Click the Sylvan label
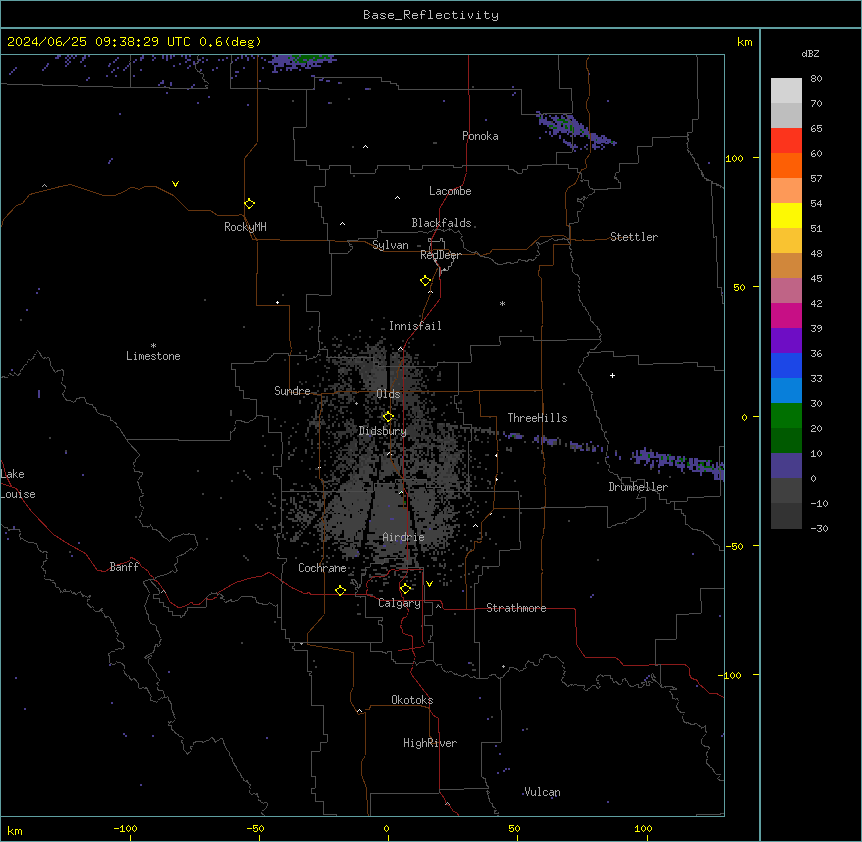 (390, 245)
